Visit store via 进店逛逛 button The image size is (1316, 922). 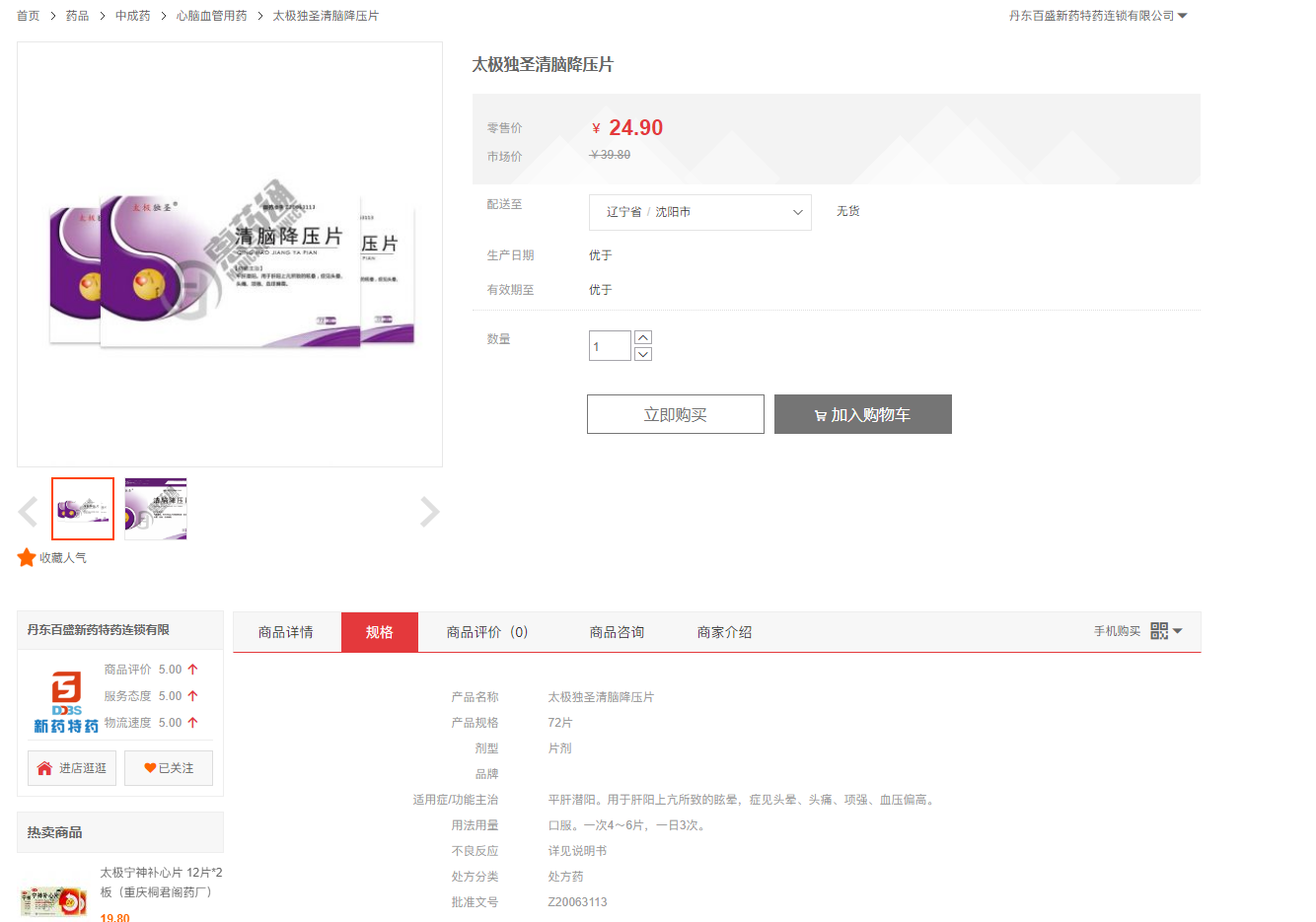(72, 768)
